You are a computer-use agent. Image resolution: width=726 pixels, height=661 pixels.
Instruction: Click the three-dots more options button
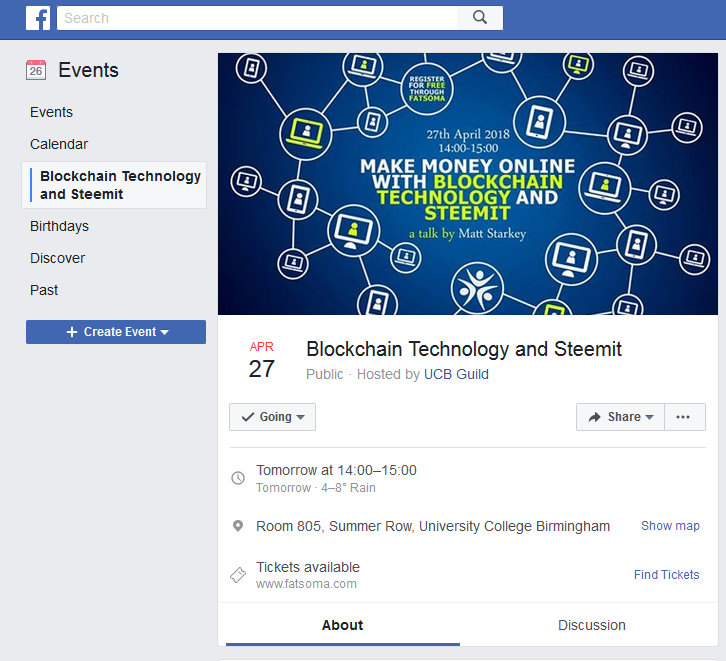[685, 417]
